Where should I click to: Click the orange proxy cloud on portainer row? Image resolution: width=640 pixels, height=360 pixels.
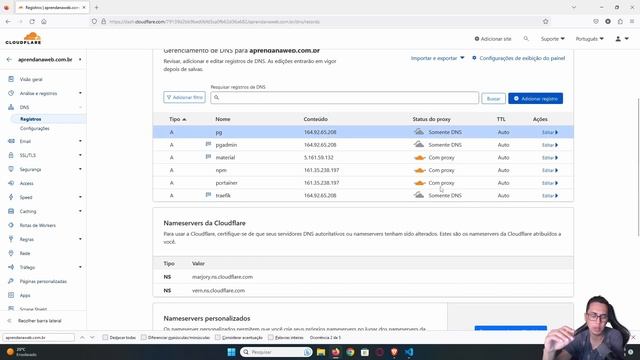click(x=420, y=183)
